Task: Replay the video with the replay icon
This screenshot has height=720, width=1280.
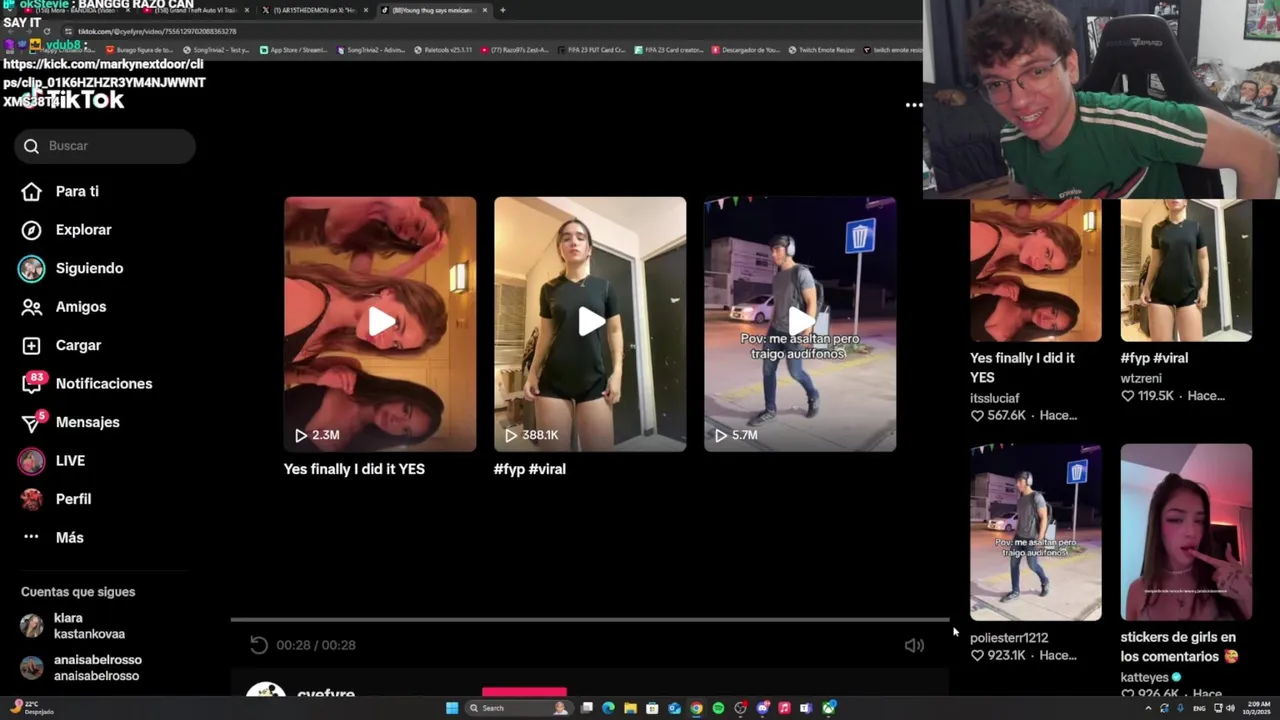Action: [x=259, y=645]
